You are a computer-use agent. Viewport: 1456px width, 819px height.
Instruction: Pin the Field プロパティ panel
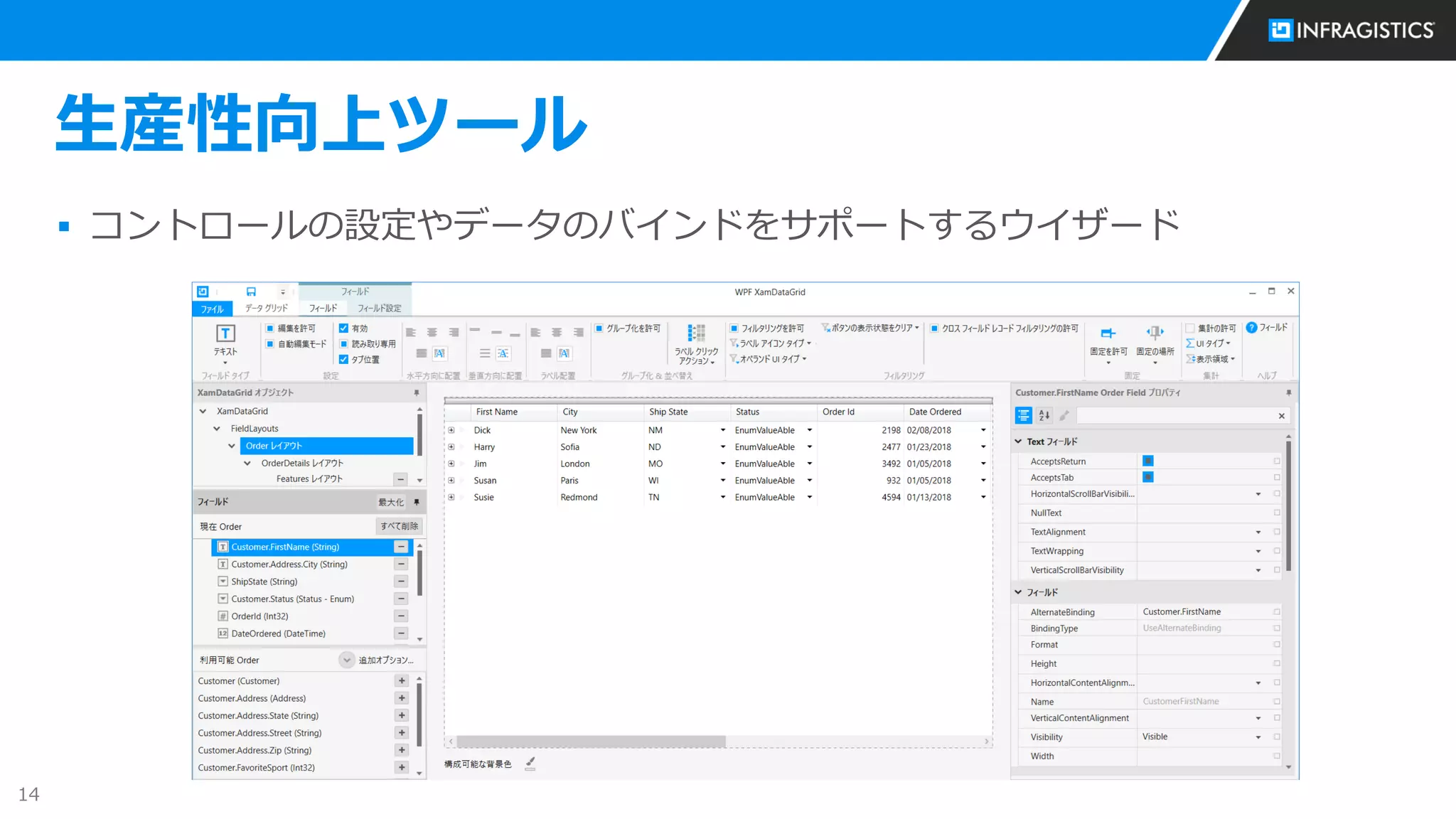1288,393
